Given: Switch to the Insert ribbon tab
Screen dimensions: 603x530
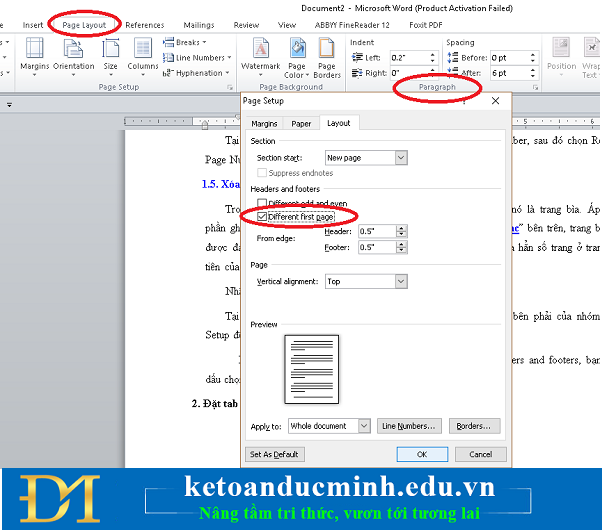Looking at the screenshot, I should tap(33, 25).
